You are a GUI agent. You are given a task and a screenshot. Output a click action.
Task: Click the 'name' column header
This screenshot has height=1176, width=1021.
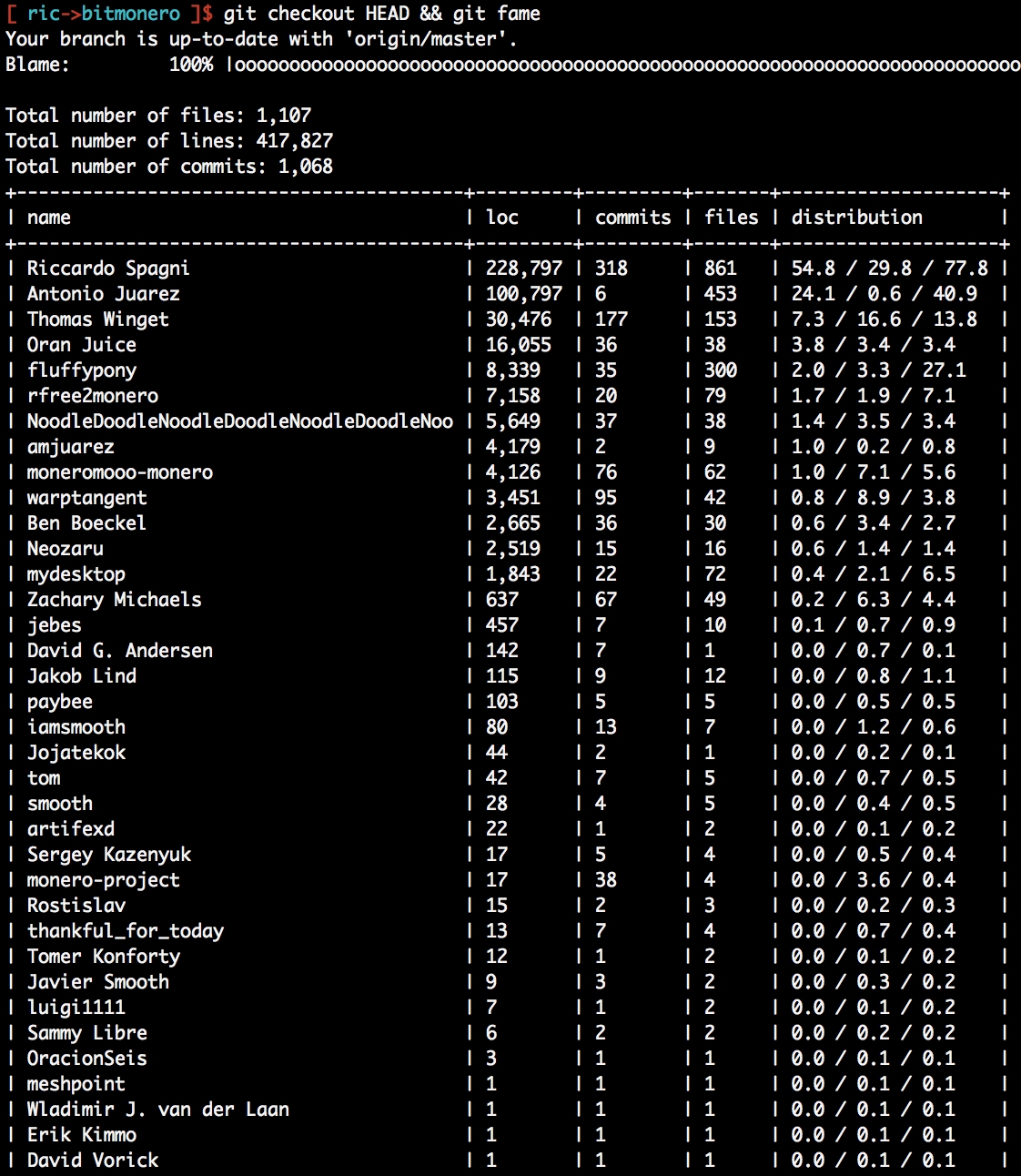coord(49,218)
